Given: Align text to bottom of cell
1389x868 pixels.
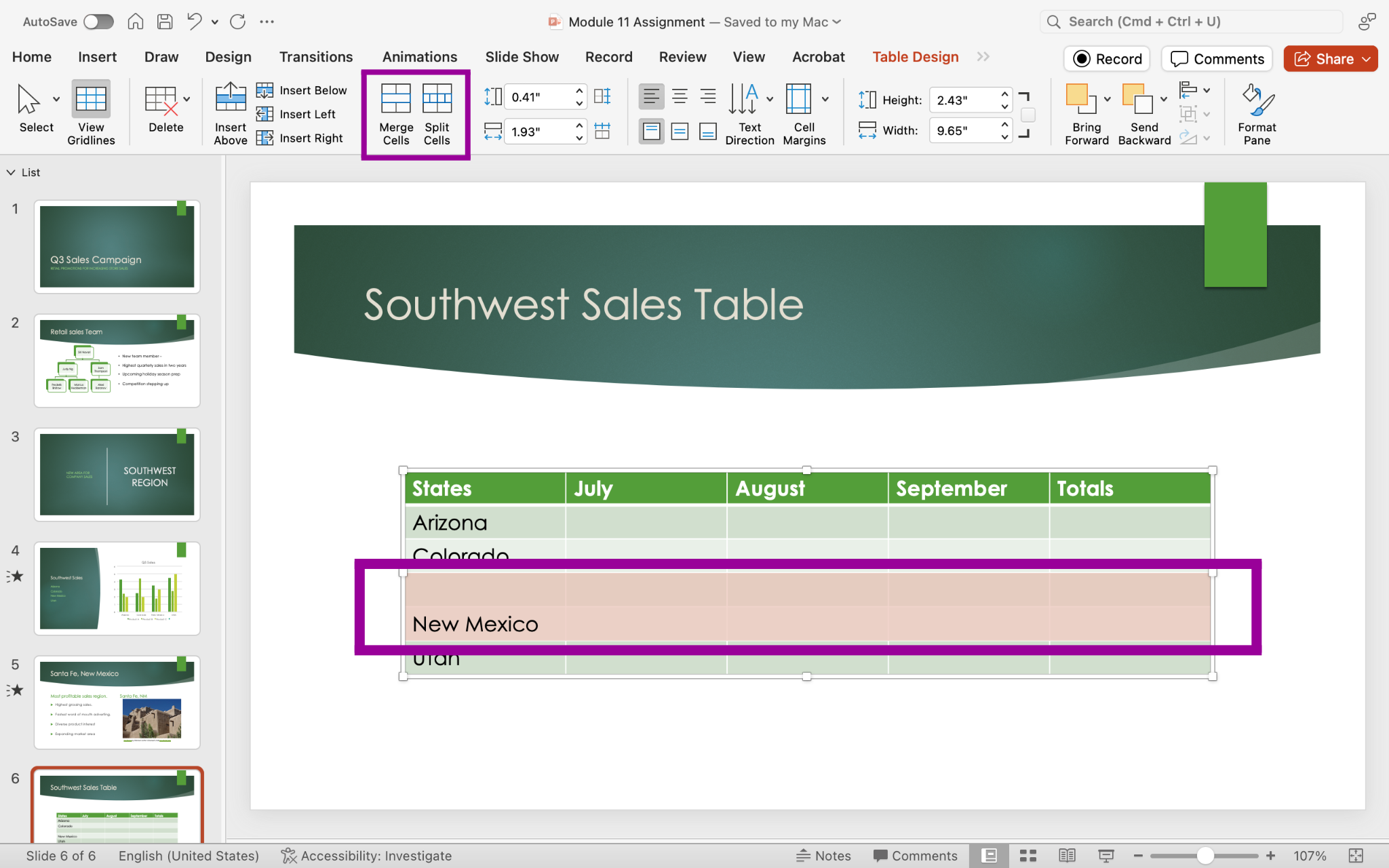Looking at the screenshot, I should pos(708,131).
